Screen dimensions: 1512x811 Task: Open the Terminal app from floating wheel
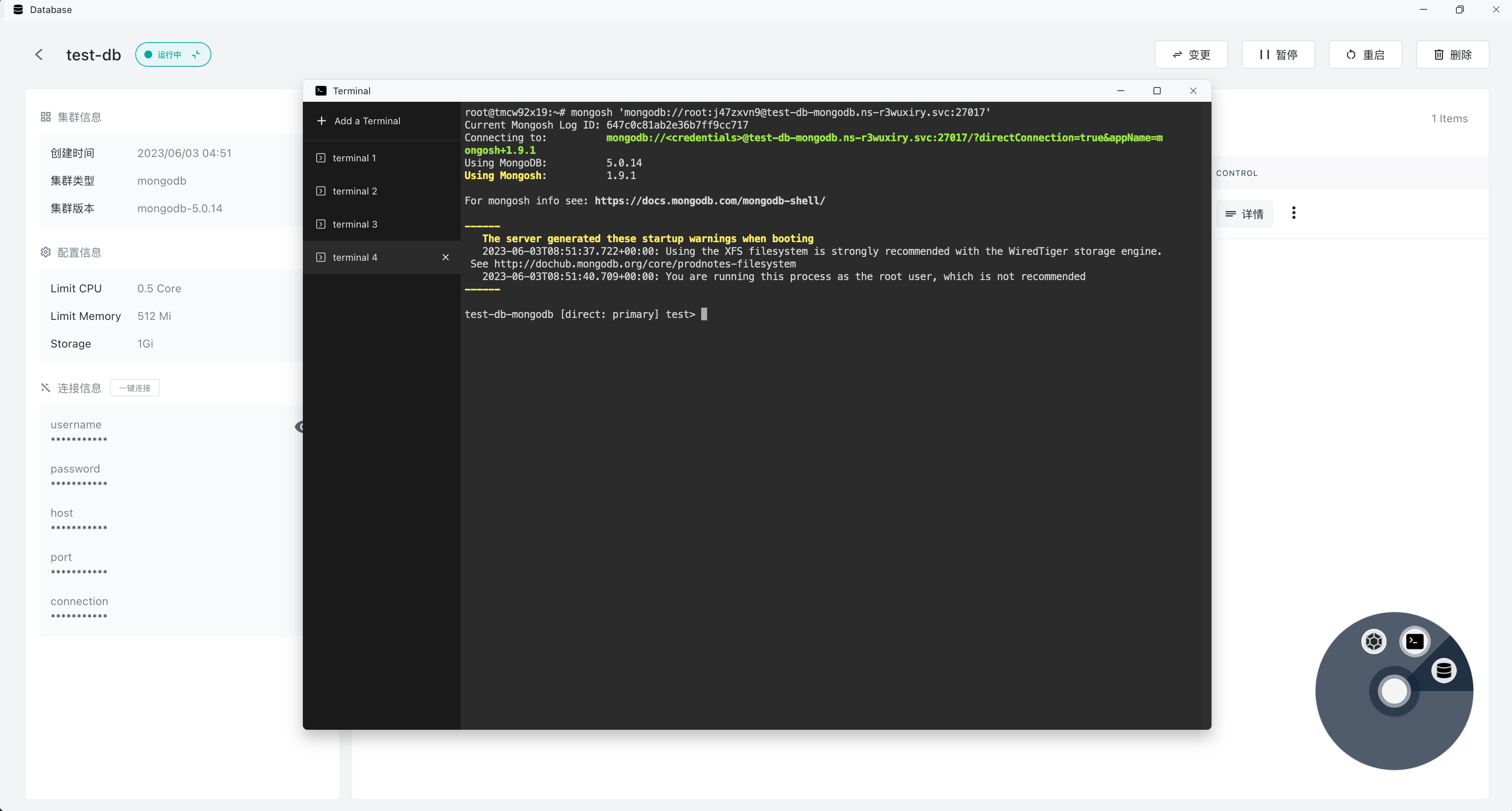(x=1415, y=641)
